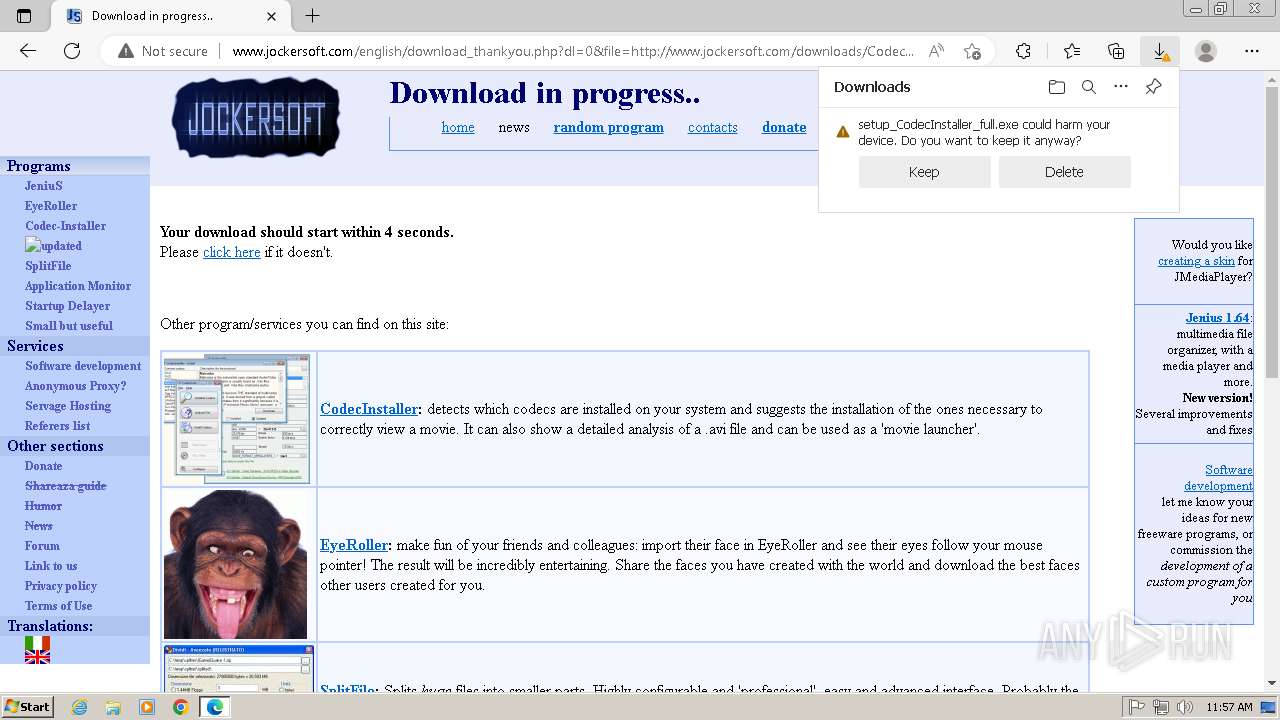Delete the flagged download
This screenshot has width=1280, height=720.
tap(1064, 172)
